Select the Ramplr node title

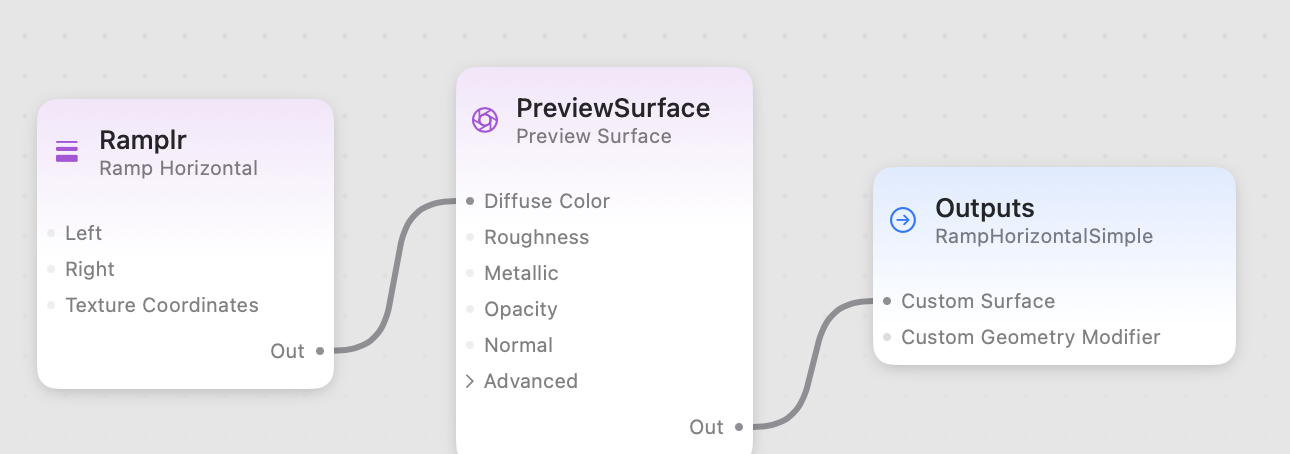pyautogui.click(x=143, y=141)
